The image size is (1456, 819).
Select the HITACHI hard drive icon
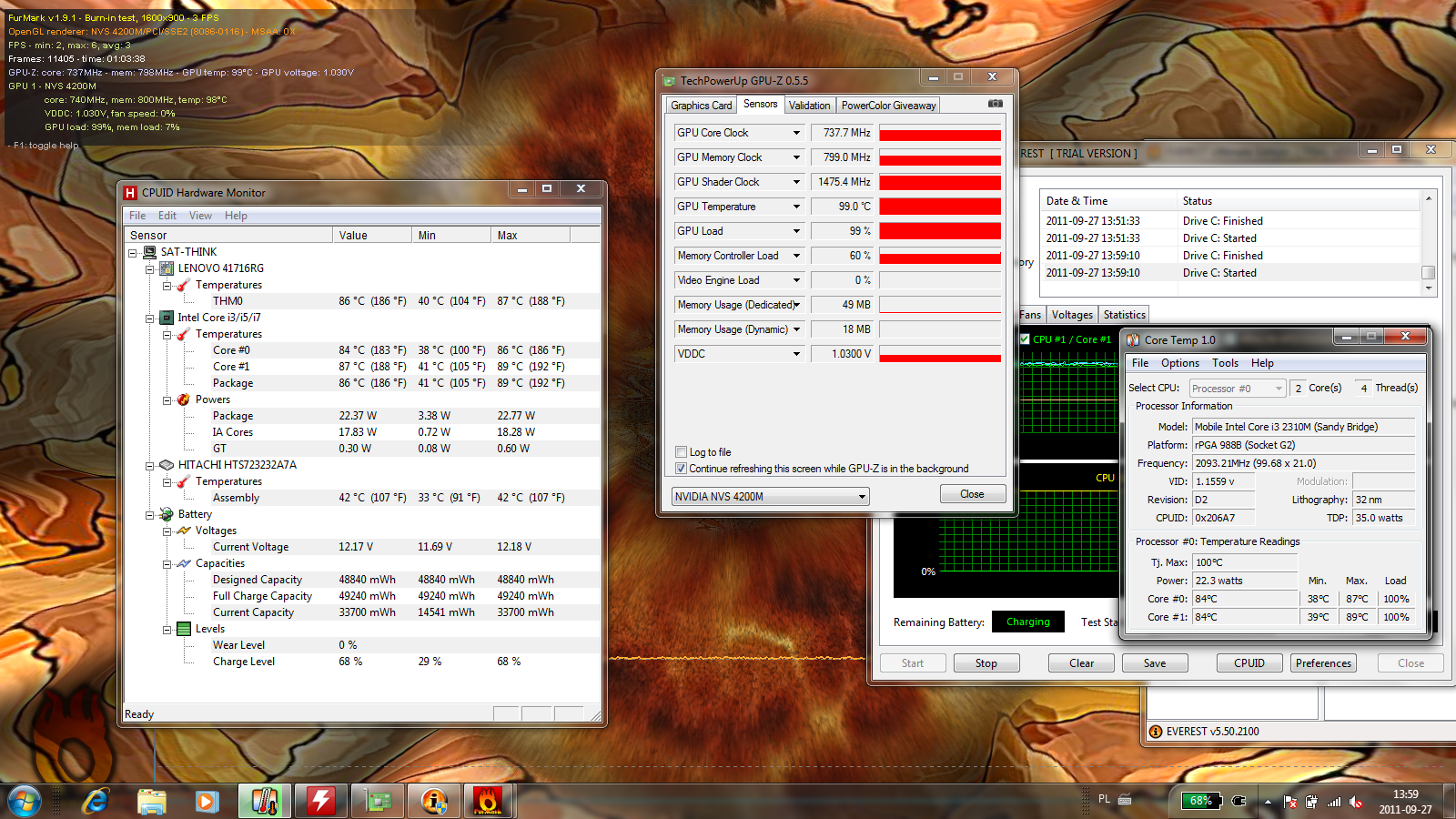(167, 465)
